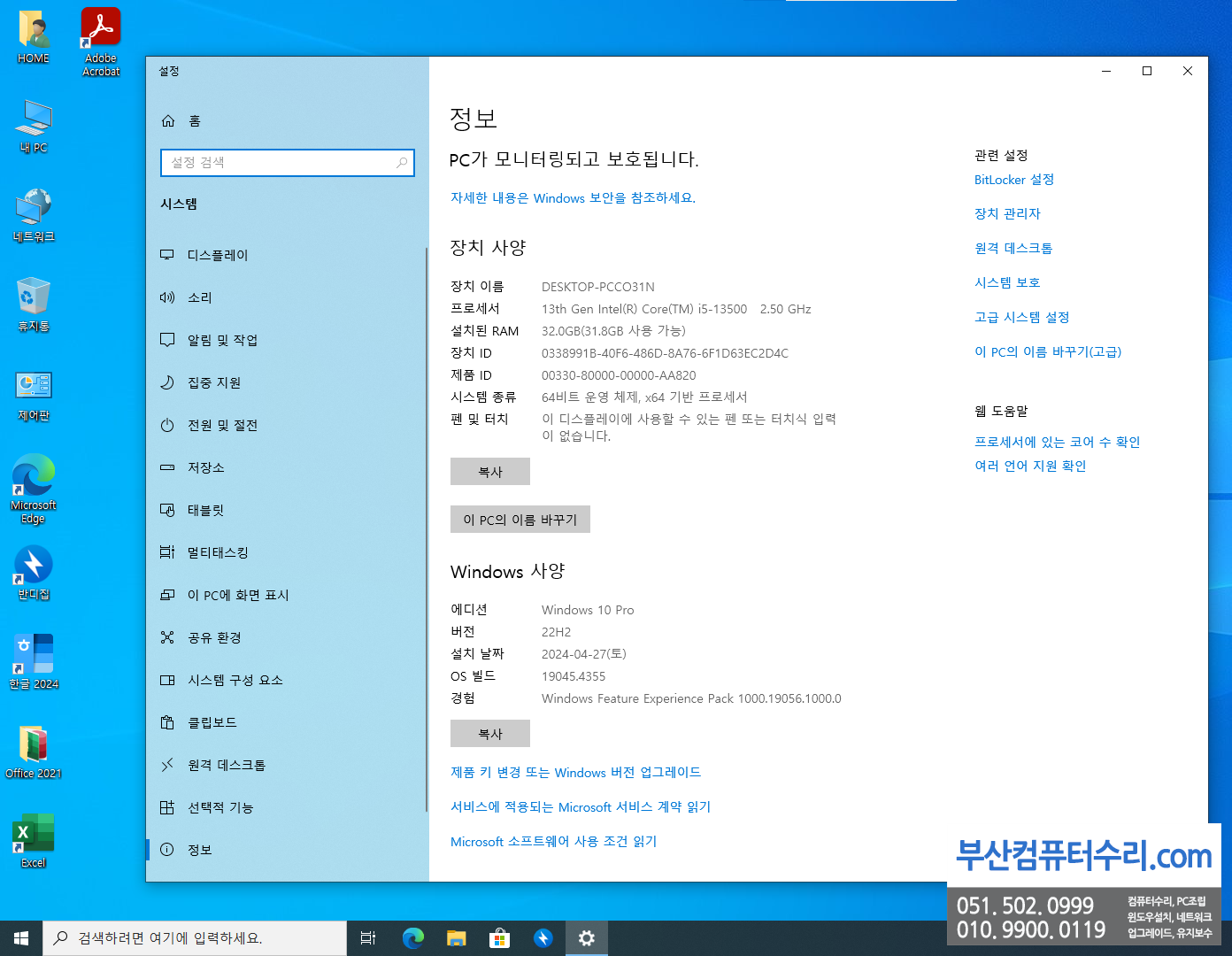Image resolution: width=1232 pixels, height=956 pixels.
Task: Select the 설치된 RAM value 32.0GB
Action: click(x=613, y=331)
